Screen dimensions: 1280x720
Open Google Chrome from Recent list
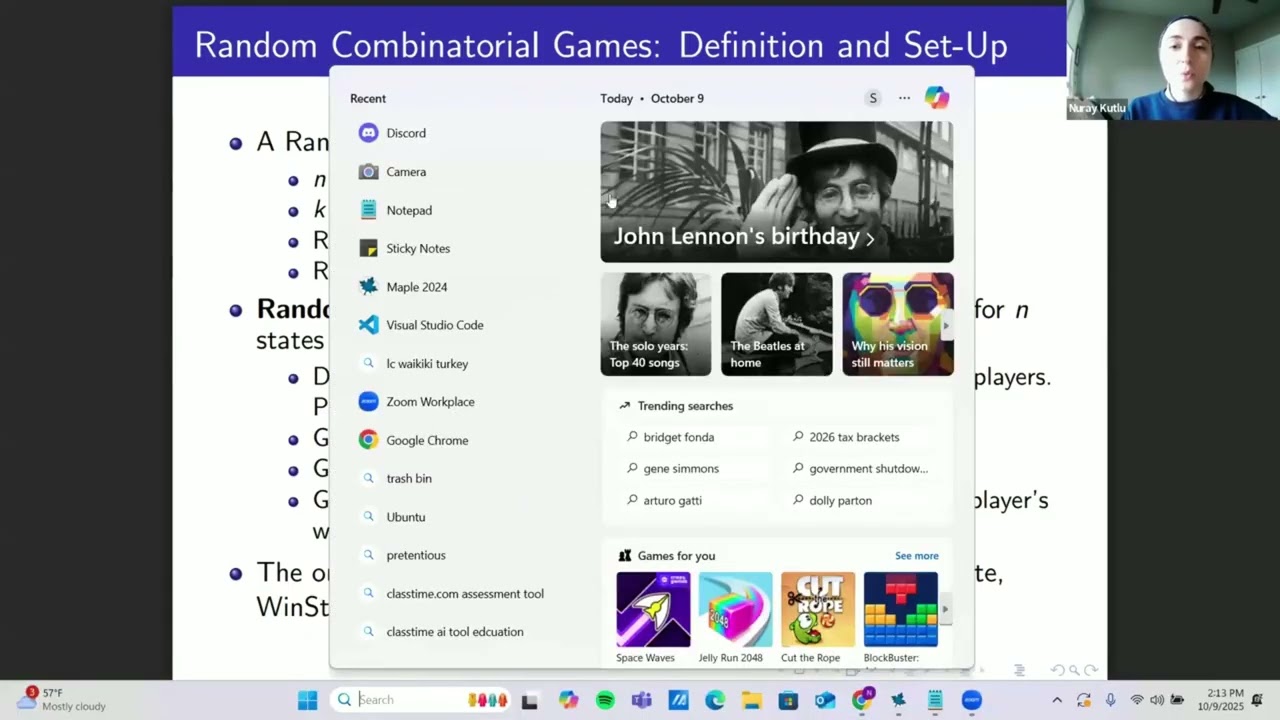(x=427, y=440)
